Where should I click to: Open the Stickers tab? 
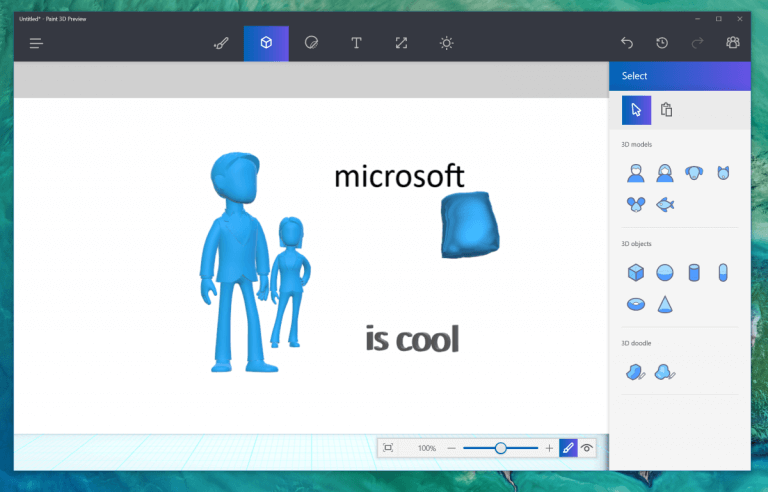point(311,43)
